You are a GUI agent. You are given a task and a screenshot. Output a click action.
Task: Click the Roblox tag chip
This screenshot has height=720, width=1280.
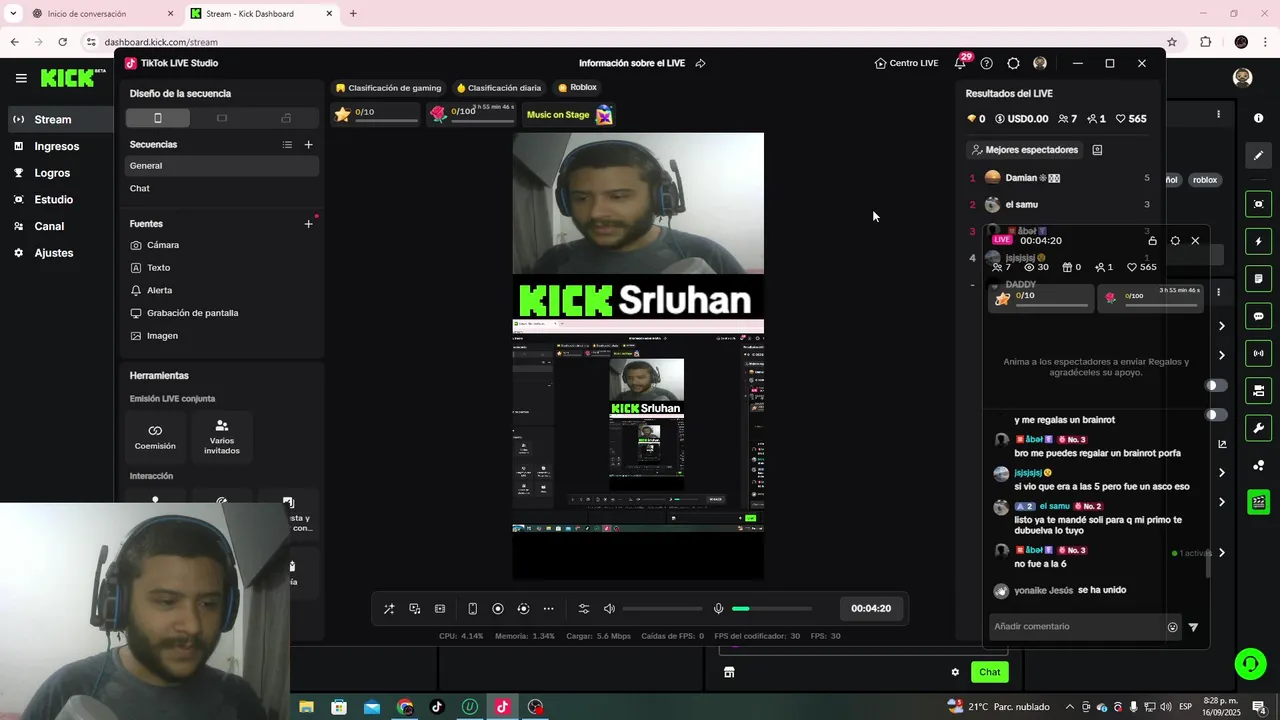click(577, 88)
